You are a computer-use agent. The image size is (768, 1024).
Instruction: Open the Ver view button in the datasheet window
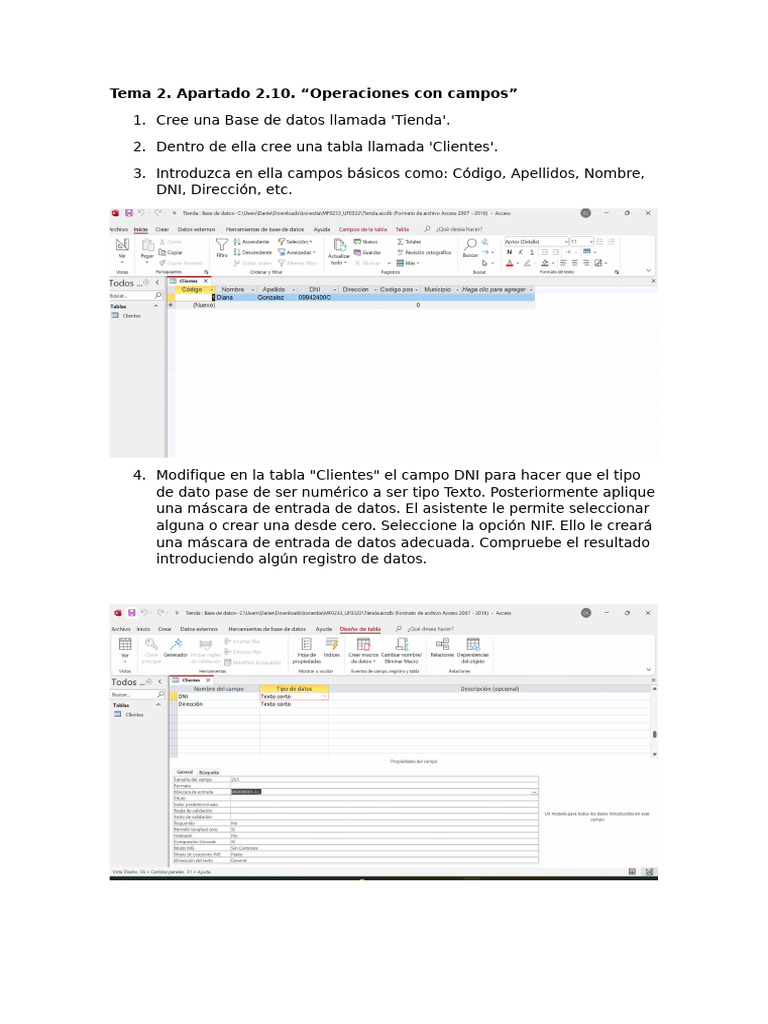pyautogui.click(x=122, y=249)
